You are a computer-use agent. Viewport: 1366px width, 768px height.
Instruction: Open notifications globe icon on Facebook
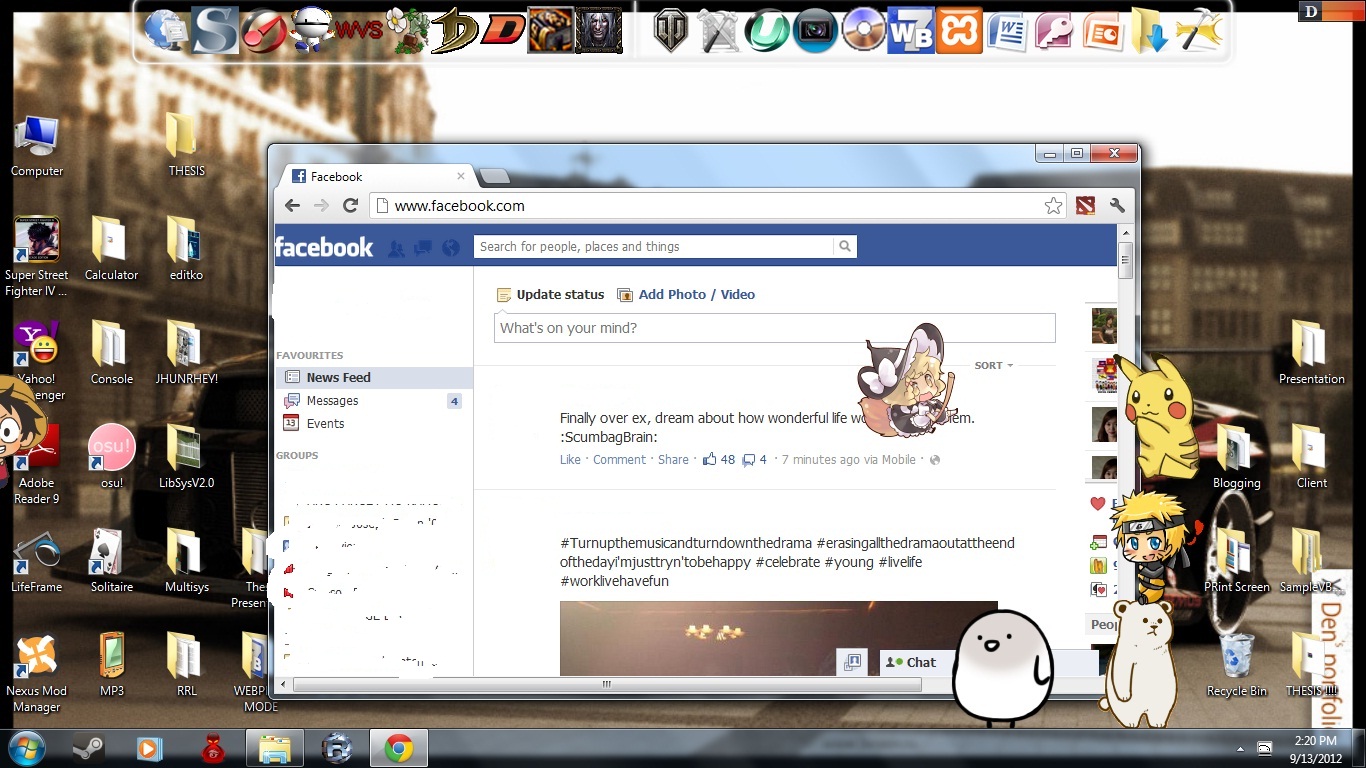(x=451, y=246)
